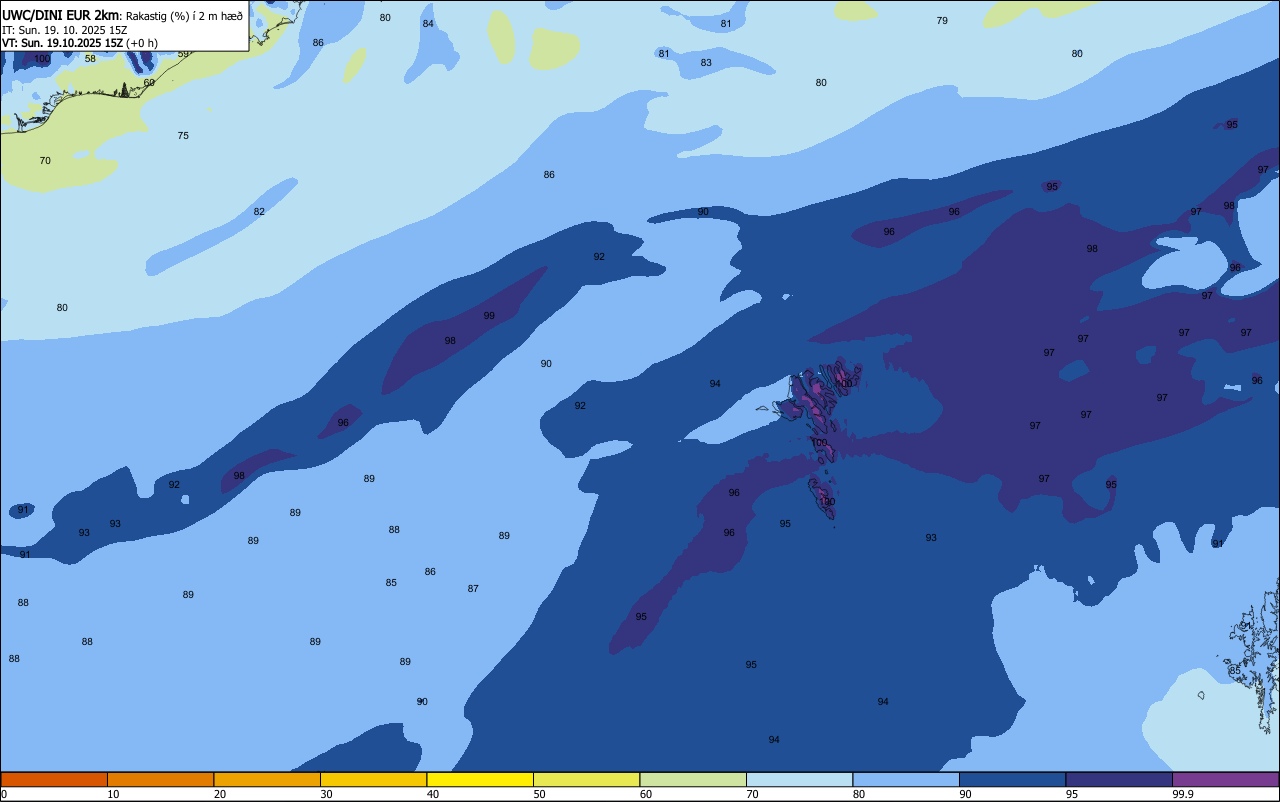Pick the purple above-99.9 legend segment

coord(1225,779)
